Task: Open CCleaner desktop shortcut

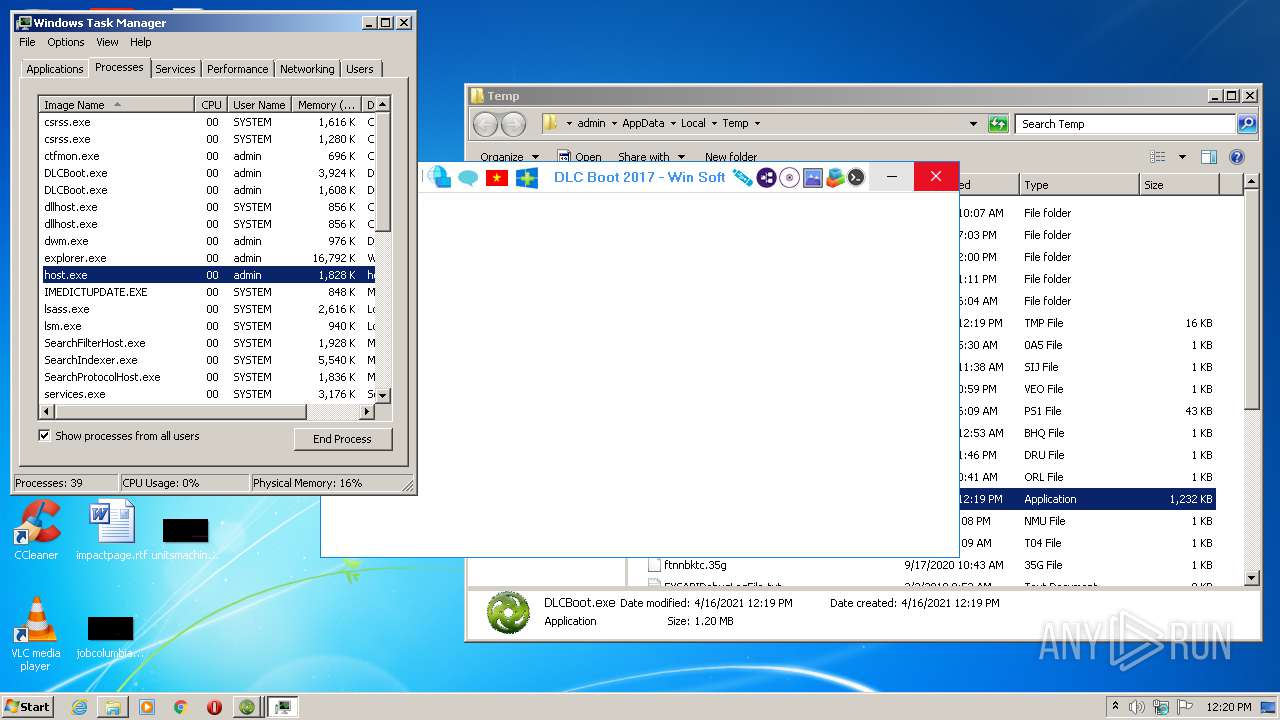Action: [x=36, y=530]
